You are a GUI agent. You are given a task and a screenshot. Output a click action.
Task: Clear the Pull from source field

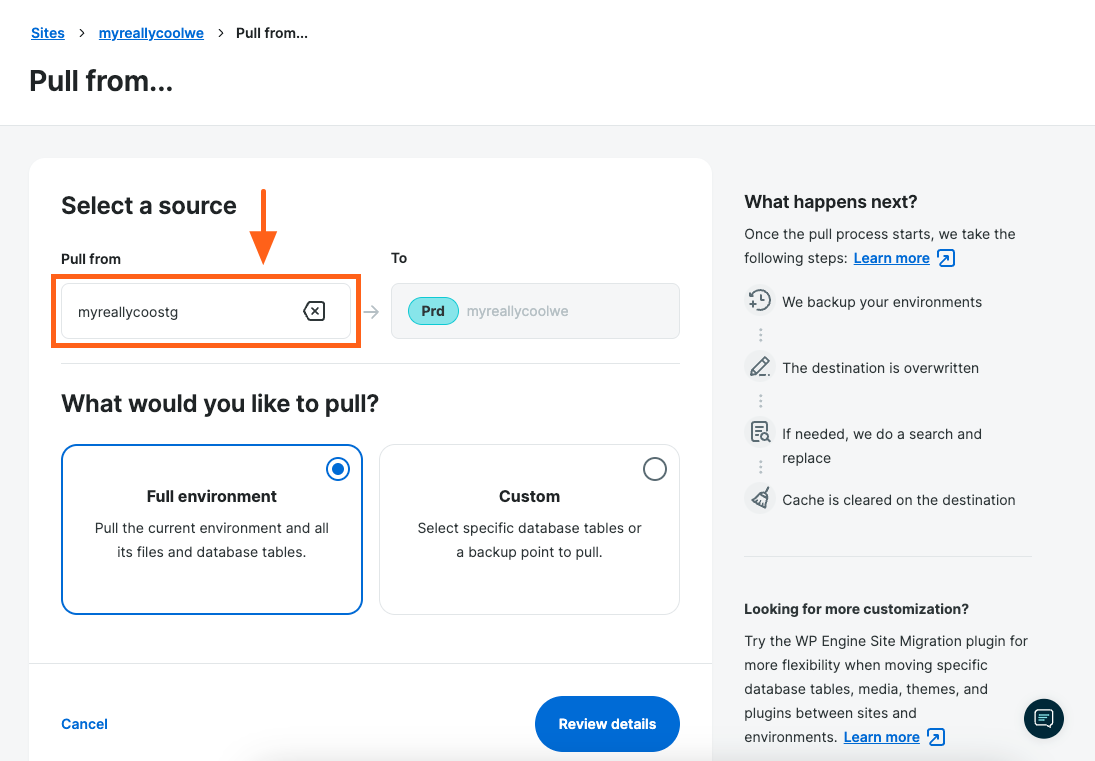pyautogui.click(x=314, y=312)
